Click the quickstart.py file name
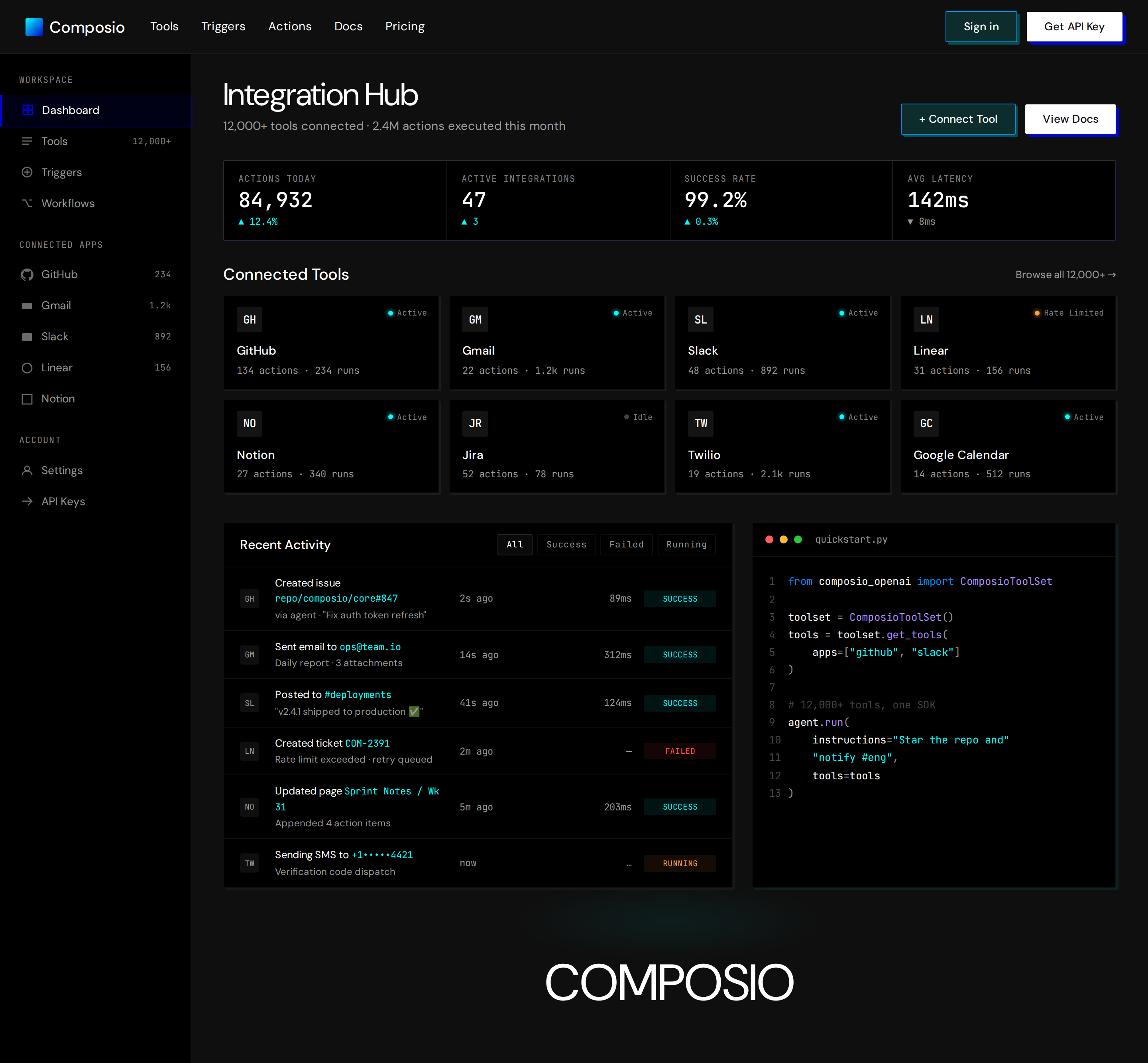 click(851, 539)
